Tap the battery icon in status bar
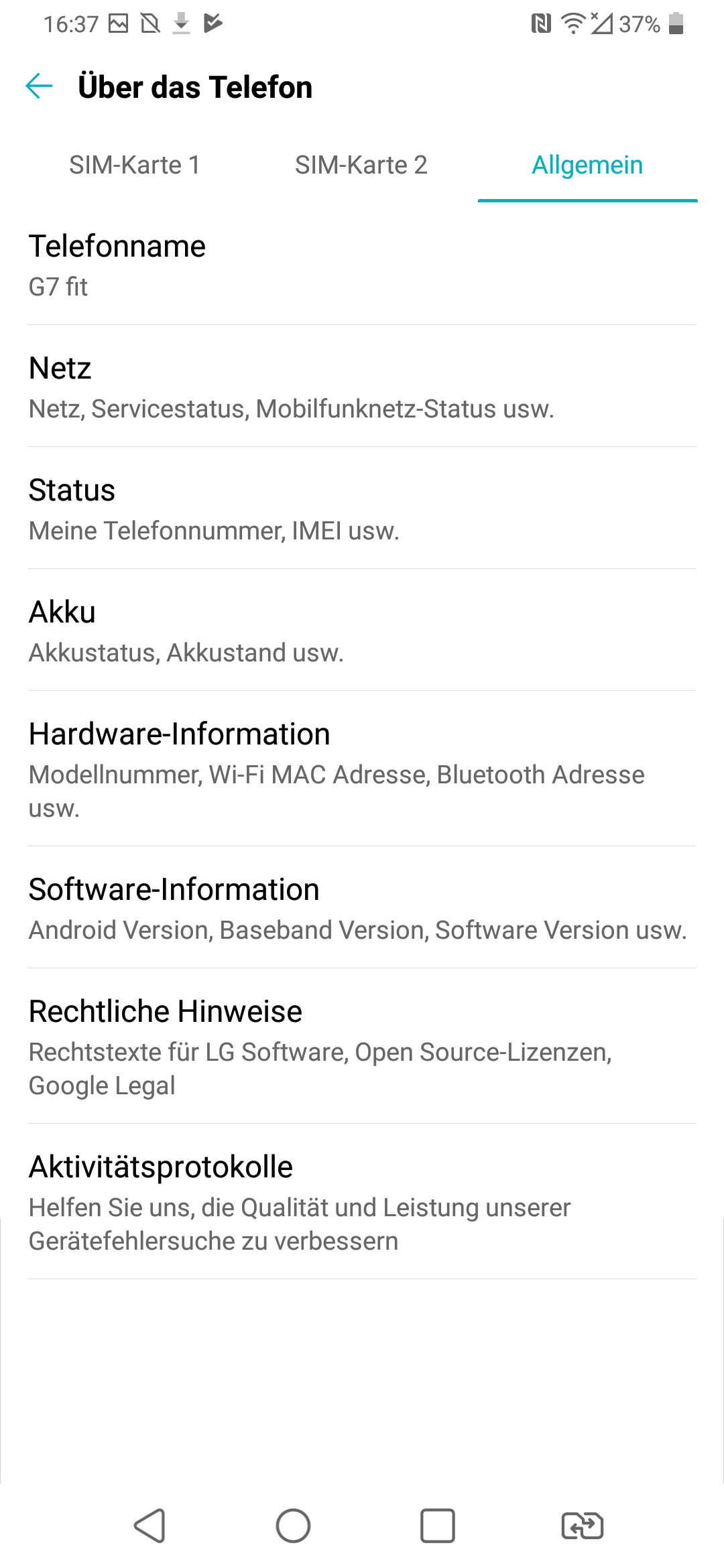 (676, 24)
